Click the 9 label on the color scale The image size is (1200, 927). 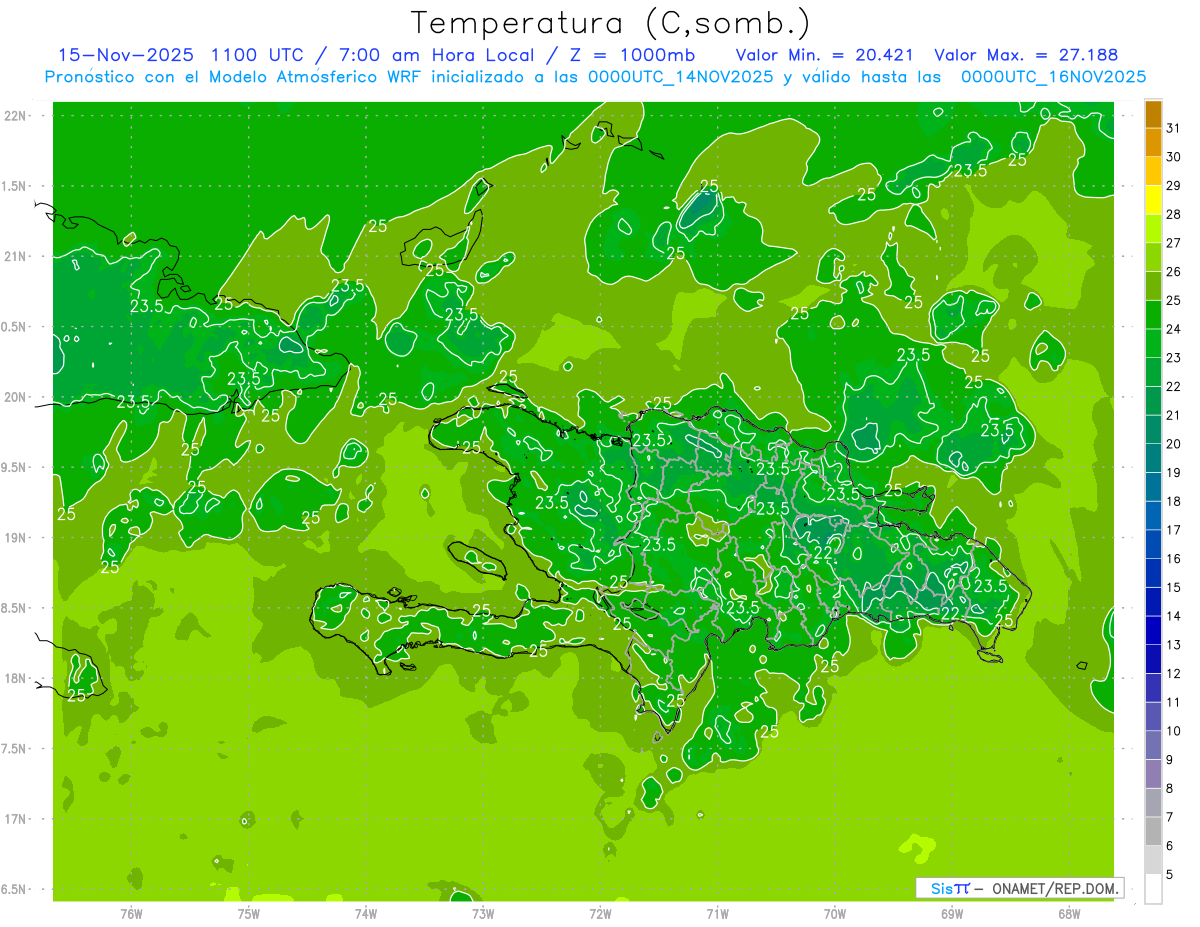click(x=1169, y=761)
